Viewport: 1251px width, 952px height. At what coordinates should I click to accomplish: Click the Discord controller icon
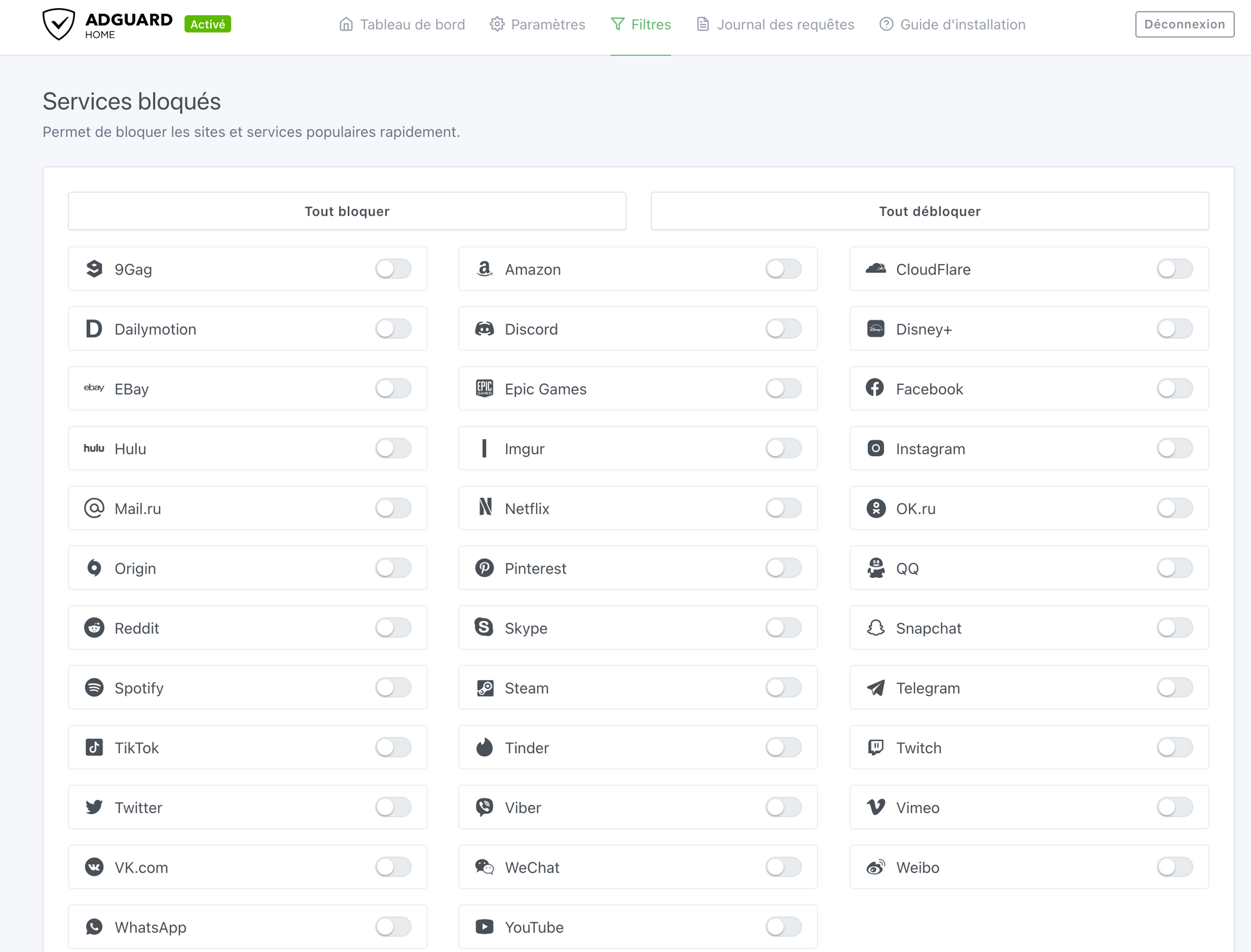click(x=485, y=329)
